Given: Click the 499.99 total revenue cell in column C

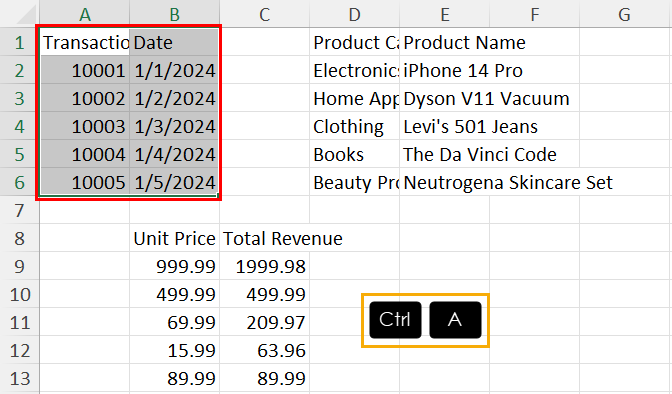Looking at the screenshot, I should (264, 294).
